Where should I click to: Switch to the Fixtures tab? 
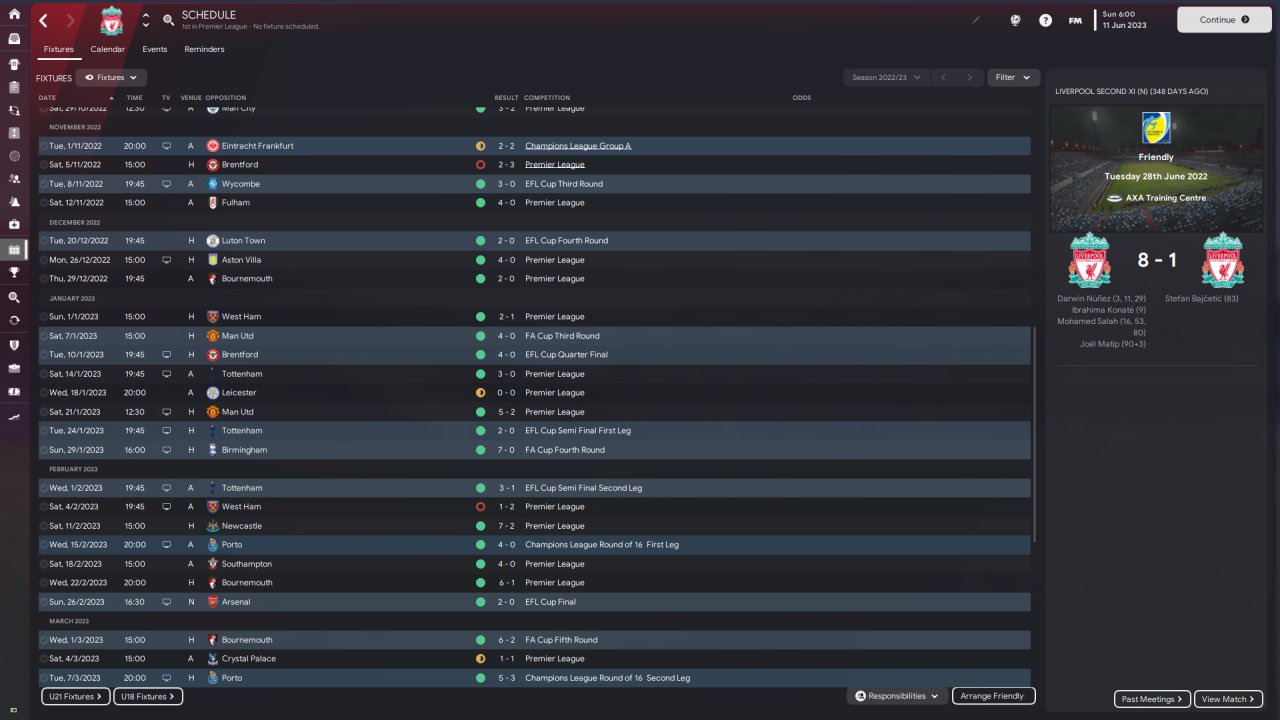[x=59, y=49]
